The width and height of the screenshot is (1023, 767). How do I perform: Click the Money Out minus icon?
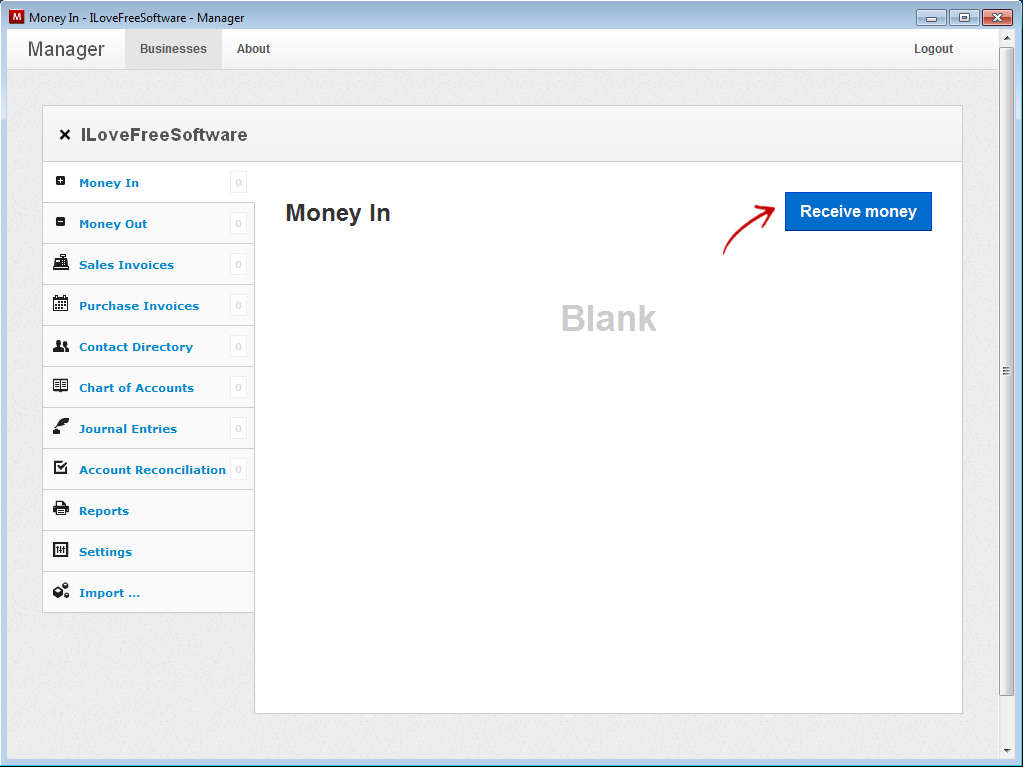click(61, 222)
